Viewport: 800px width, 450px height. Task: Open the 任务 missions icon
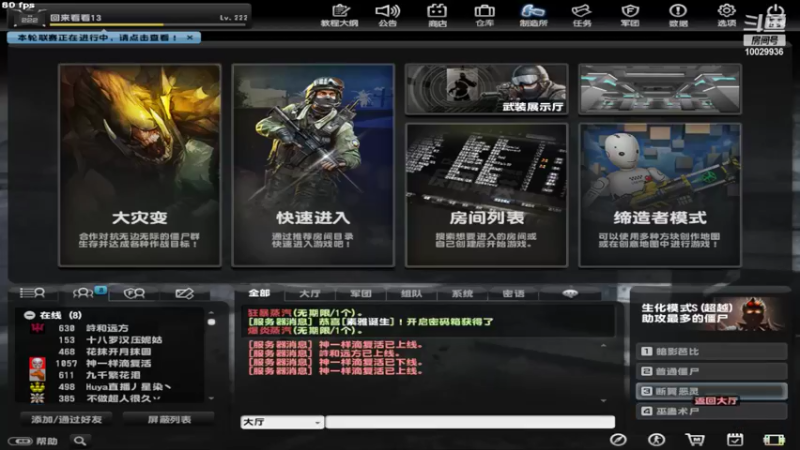[x=582, y=15]
